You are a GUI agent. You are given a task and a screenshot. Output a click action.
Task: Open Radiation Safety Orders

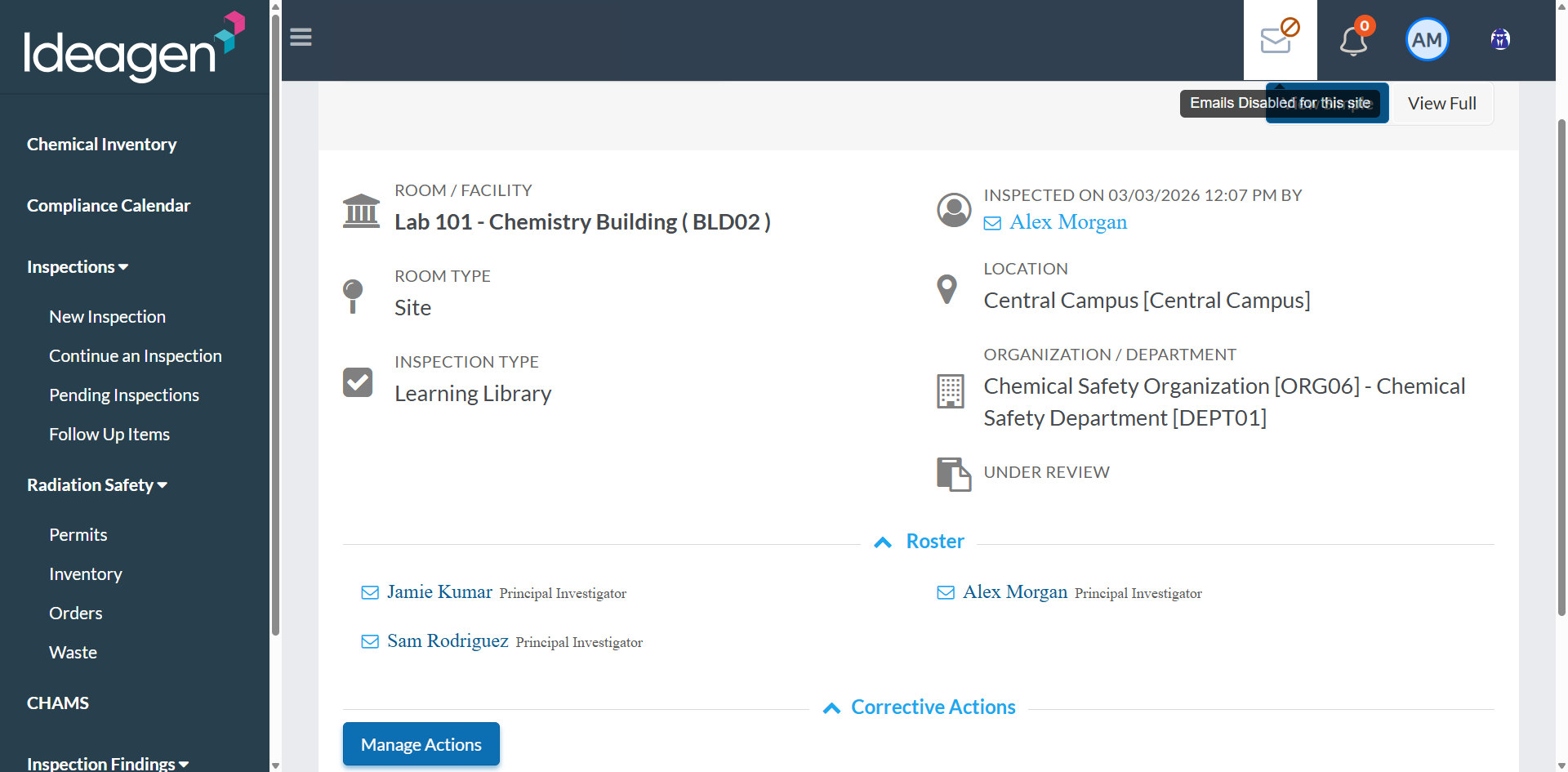76,614
